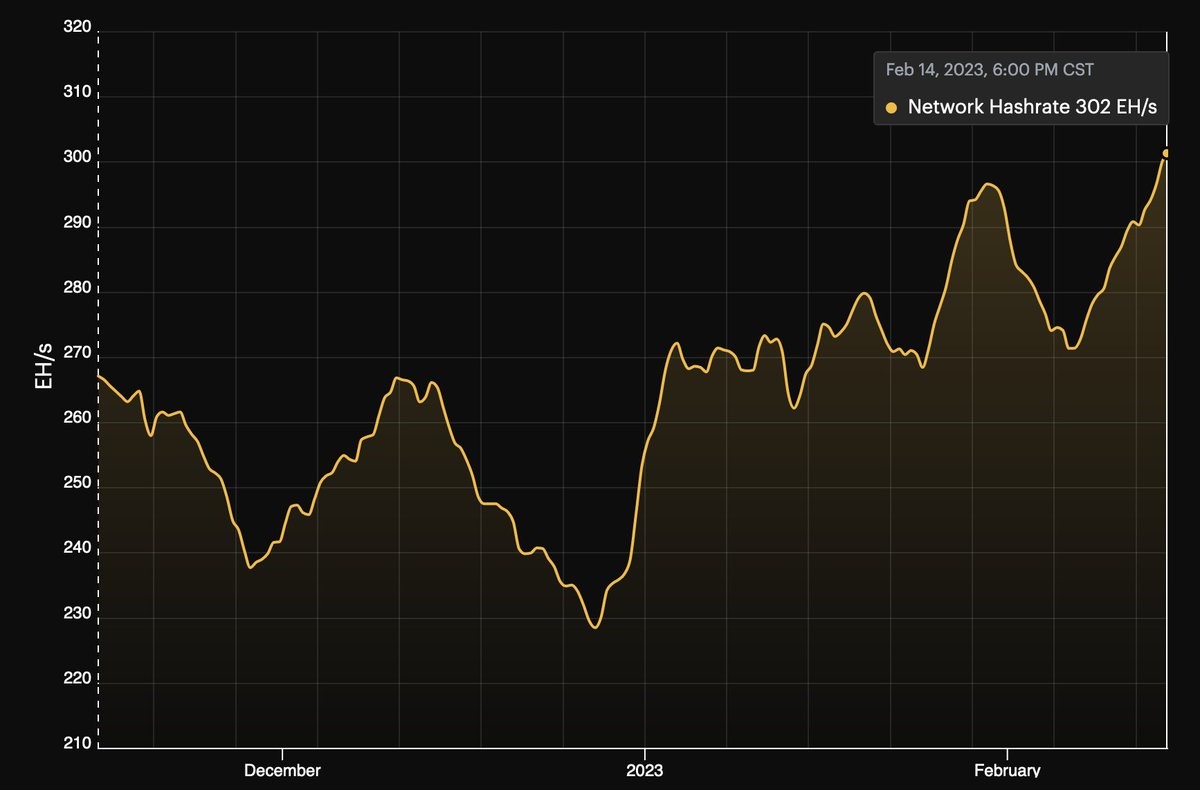Select the February label on x-axis

click(1006, 770)
